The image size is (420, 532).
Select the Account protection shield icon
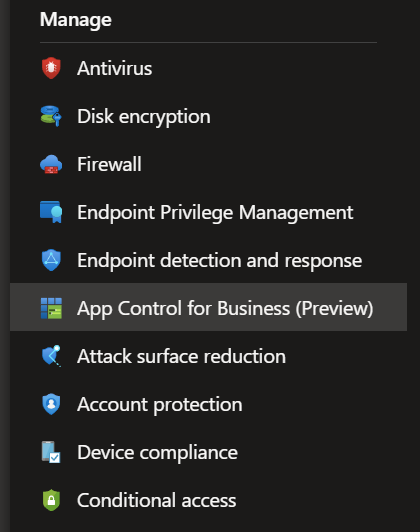51,404
